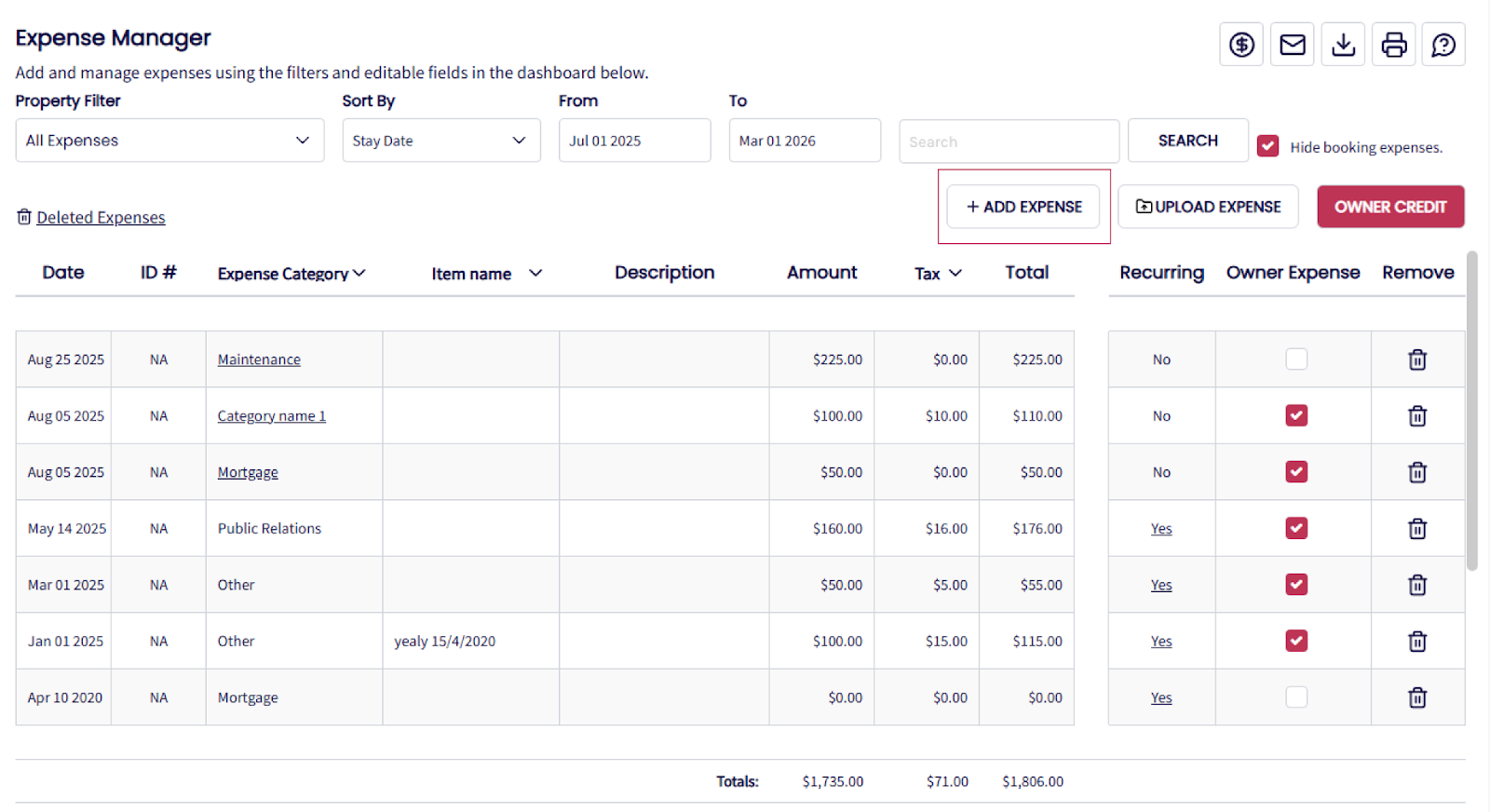The image size is (1490, 812).
Task: Click the dollar sign icon in top toolbar
Action: [1241, 45]
